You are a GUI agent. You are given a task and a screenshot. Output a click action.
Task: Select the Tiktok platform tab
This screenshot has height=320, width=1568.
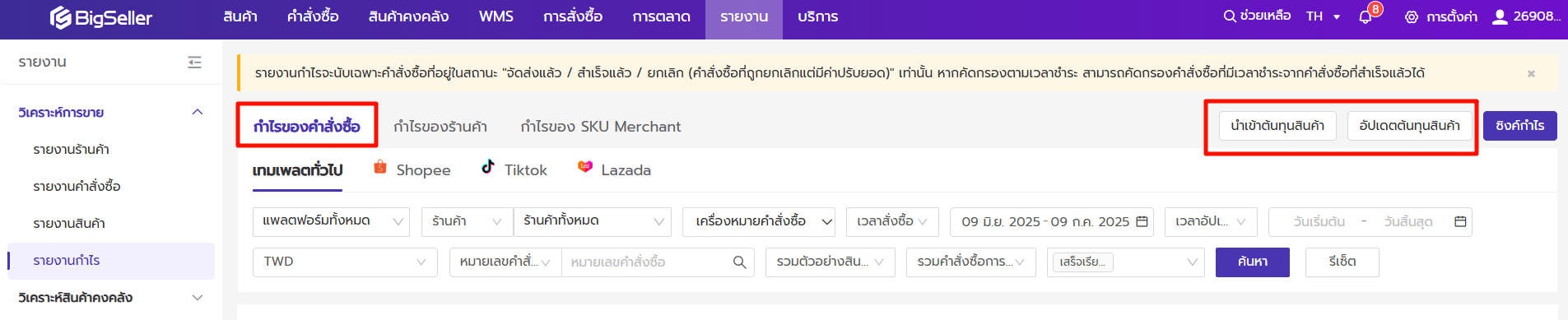click(x=514, y=169)
